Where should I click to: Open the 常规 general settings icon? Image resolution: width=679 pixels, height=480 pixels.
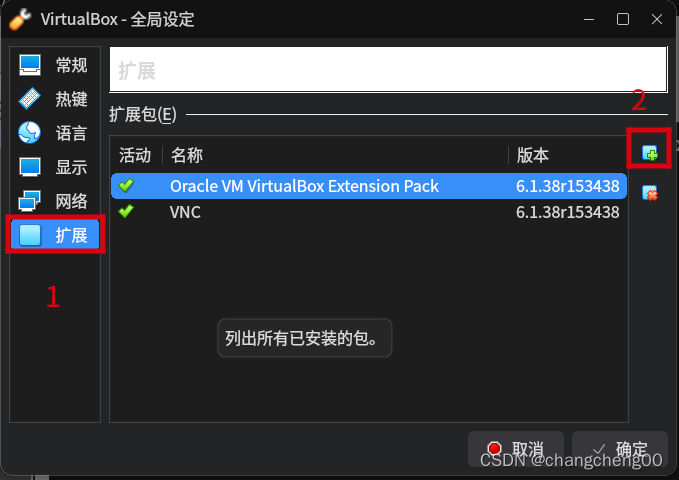[30, 65]
